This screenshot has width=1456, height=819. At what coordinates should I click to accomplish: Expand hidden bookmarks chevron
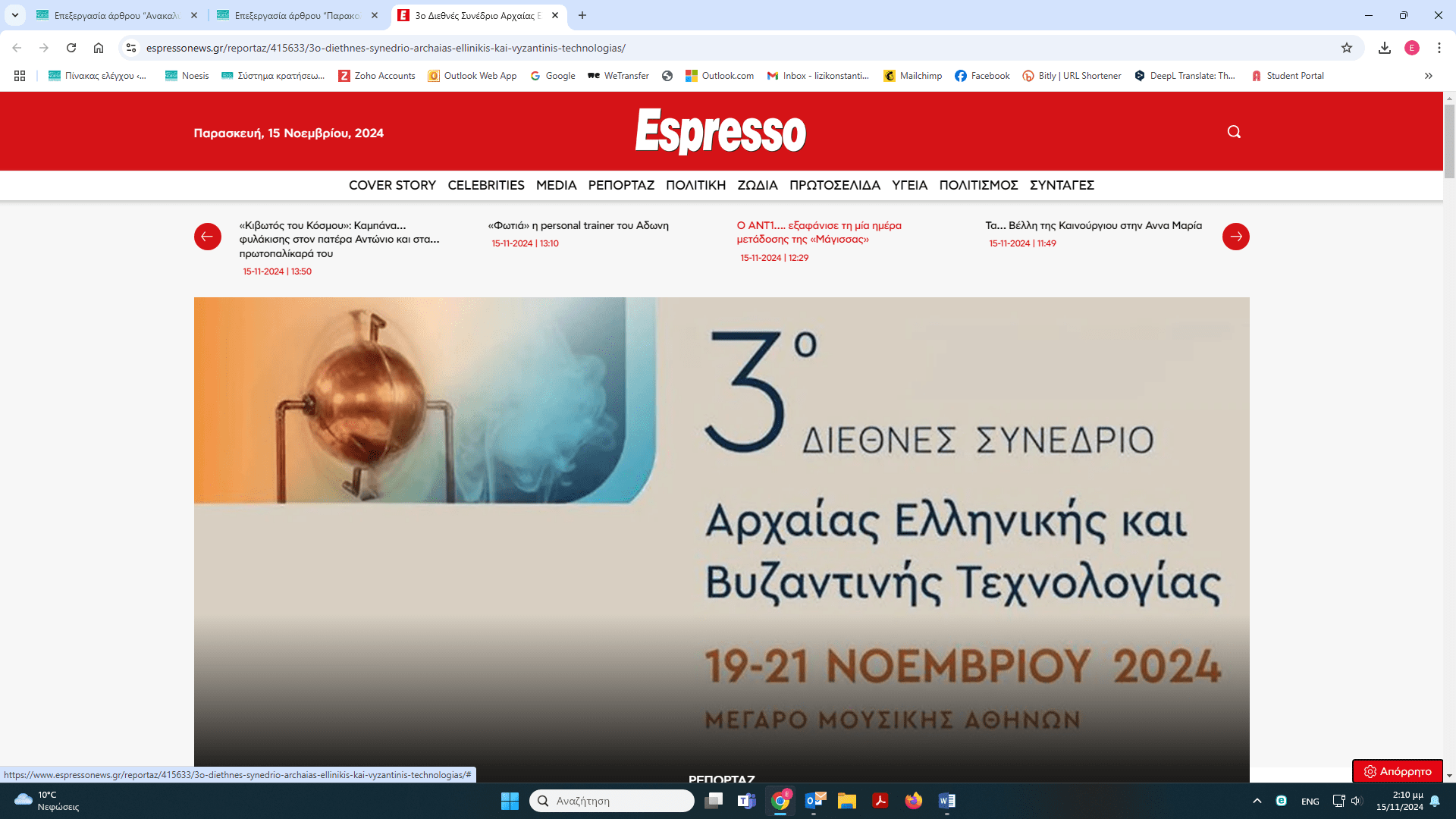click(1428, 76)
